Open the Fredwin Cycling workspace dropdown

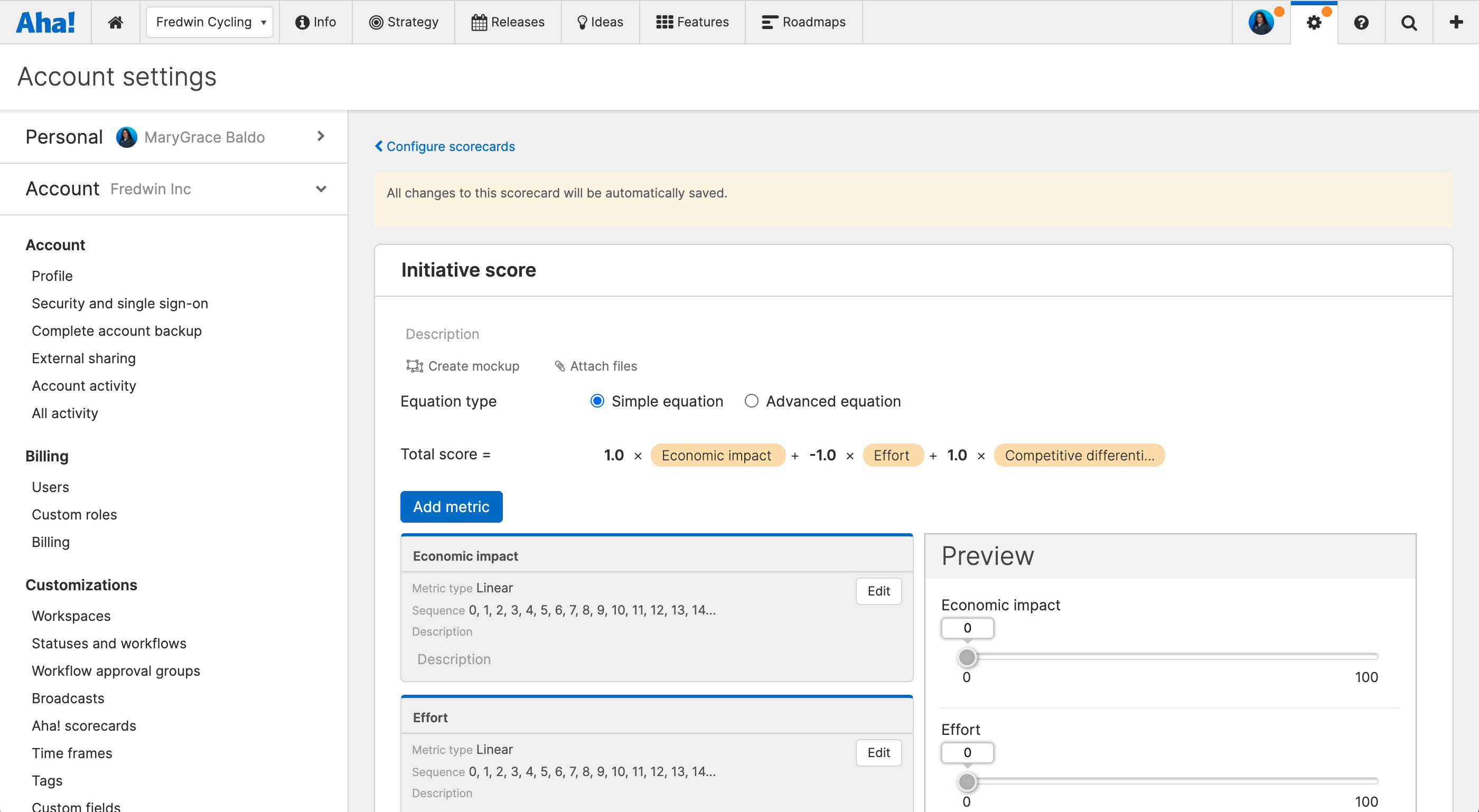coord(209,22)
